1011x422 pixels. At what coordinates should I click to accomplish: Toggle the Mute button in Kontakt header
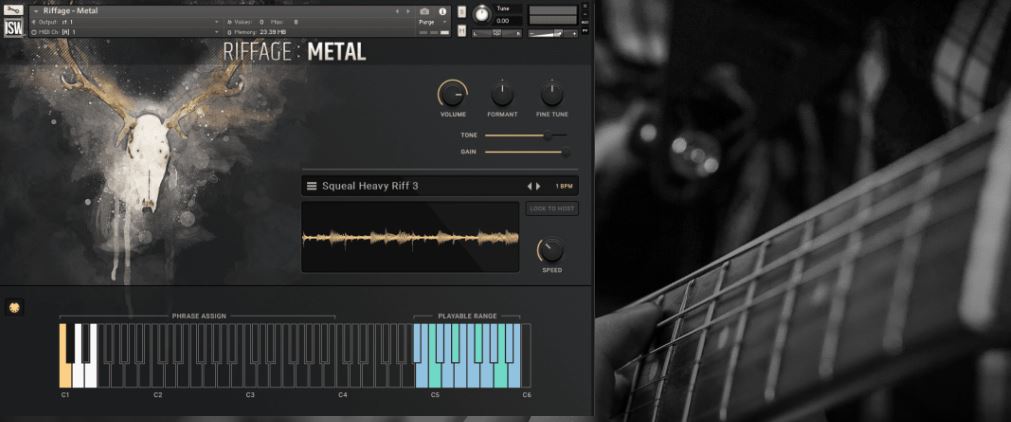pyautogui.click(x=462, y=30)
